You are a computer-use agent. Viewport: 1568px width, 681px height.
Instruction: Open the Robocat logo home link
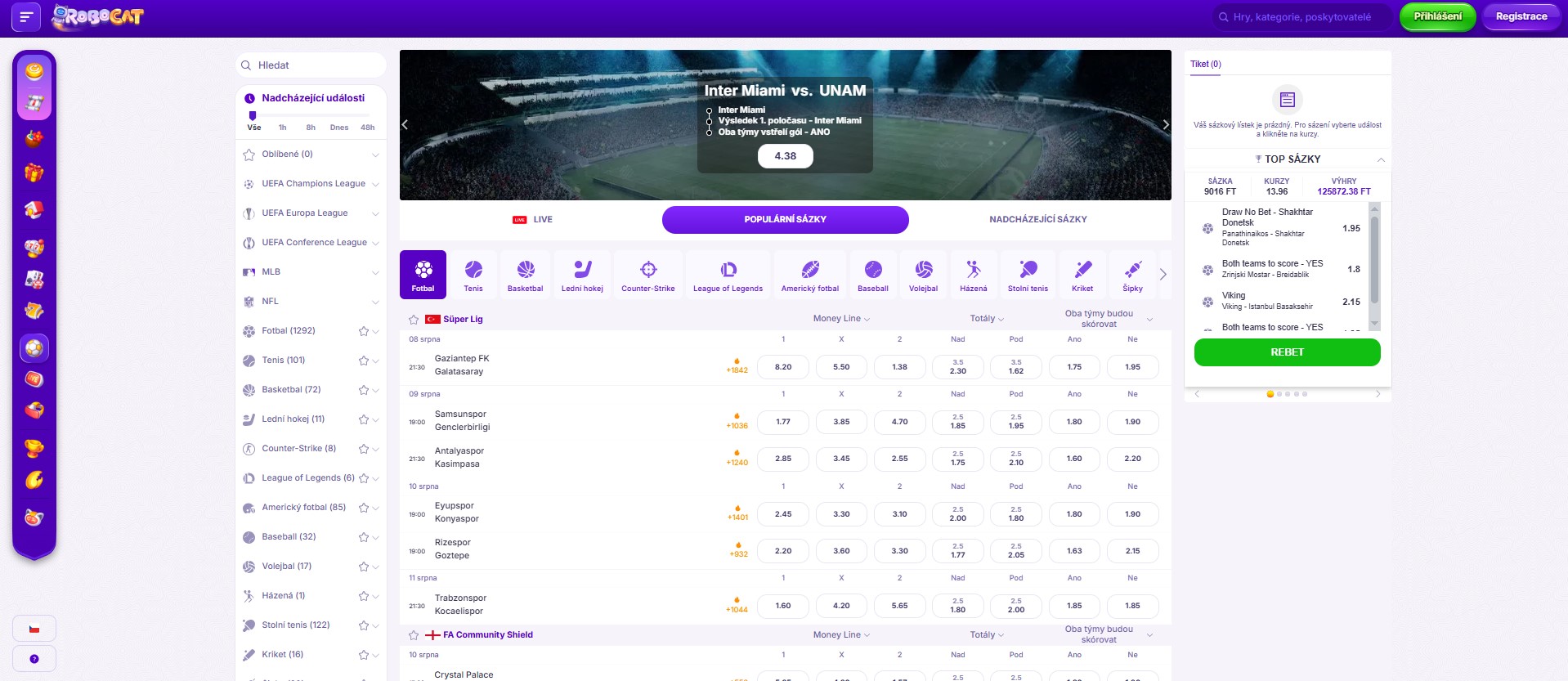tap(97, 16)
